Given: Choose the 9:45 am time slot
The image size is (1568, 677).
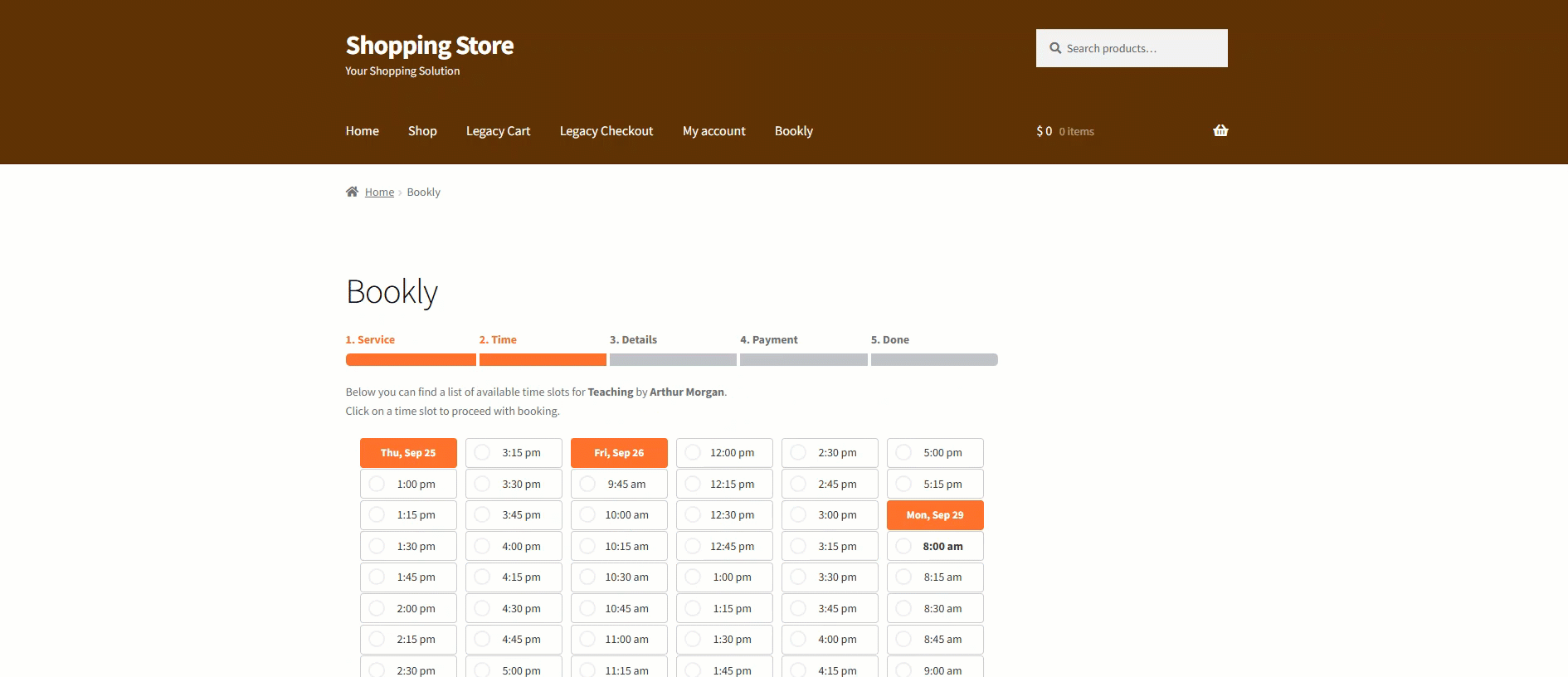Looking at the screenshot, I should pos(619,484).
